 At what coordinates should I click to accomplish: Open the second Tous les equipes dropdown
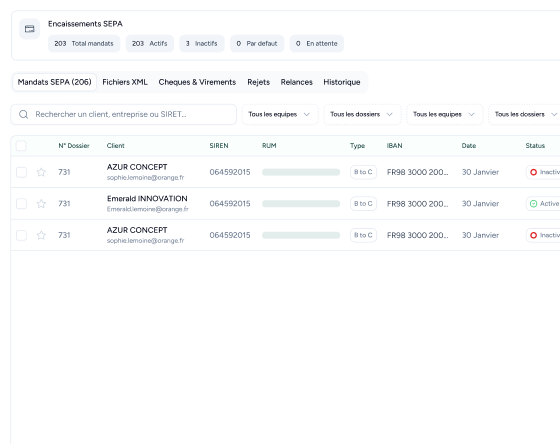tap(444, 114)
